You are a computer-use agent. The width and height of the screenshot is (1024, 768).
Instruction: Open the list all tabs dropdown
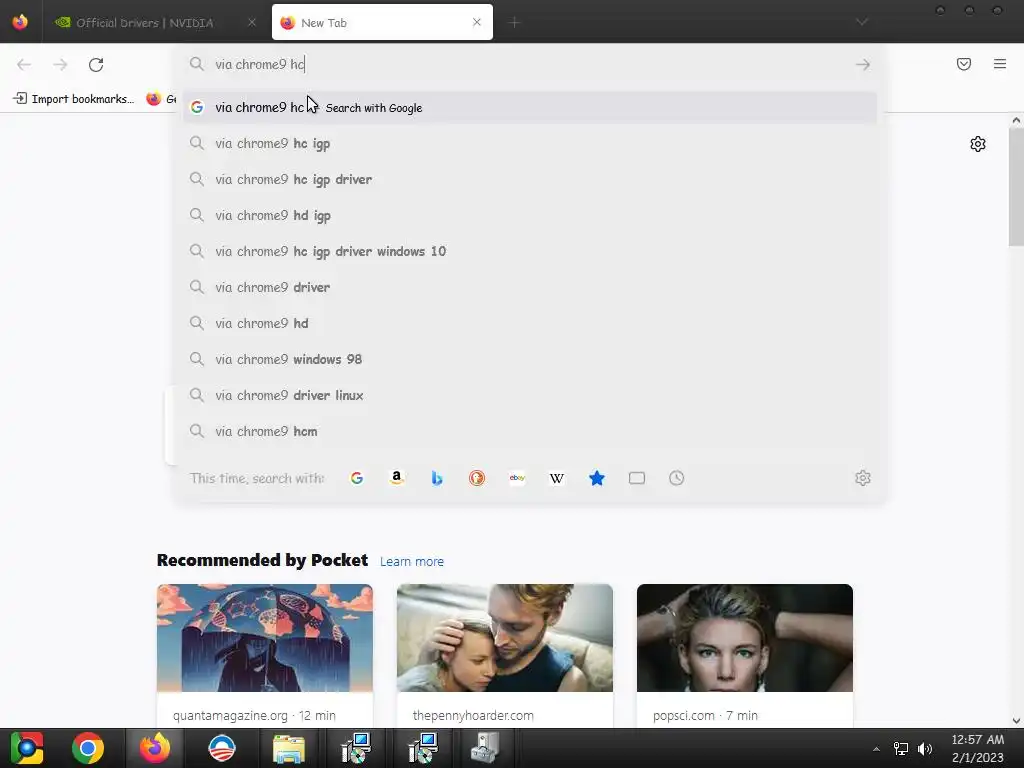pos(862,22)
